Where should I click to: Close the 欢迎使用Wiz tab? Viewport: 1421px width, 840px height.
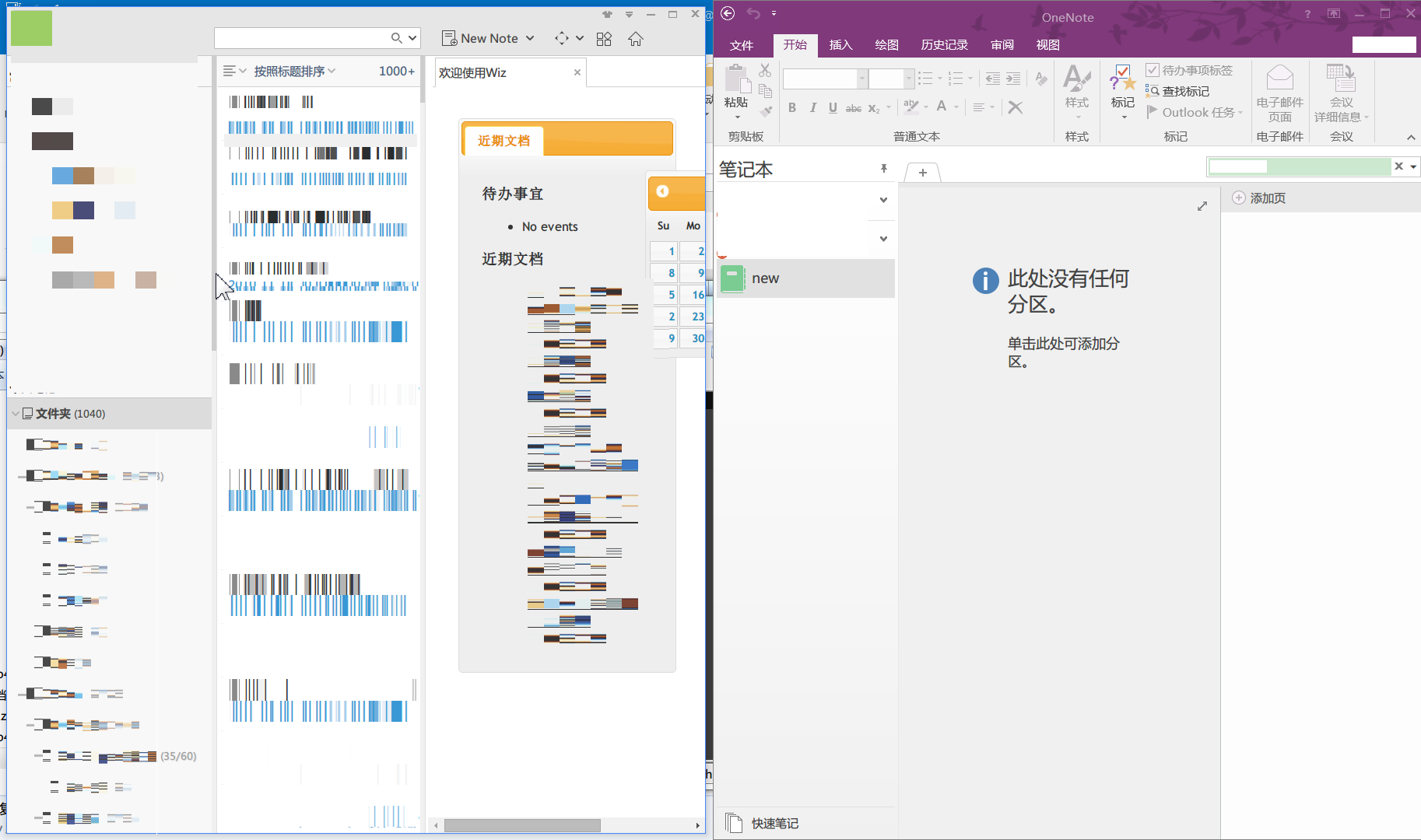coord(577,72)
